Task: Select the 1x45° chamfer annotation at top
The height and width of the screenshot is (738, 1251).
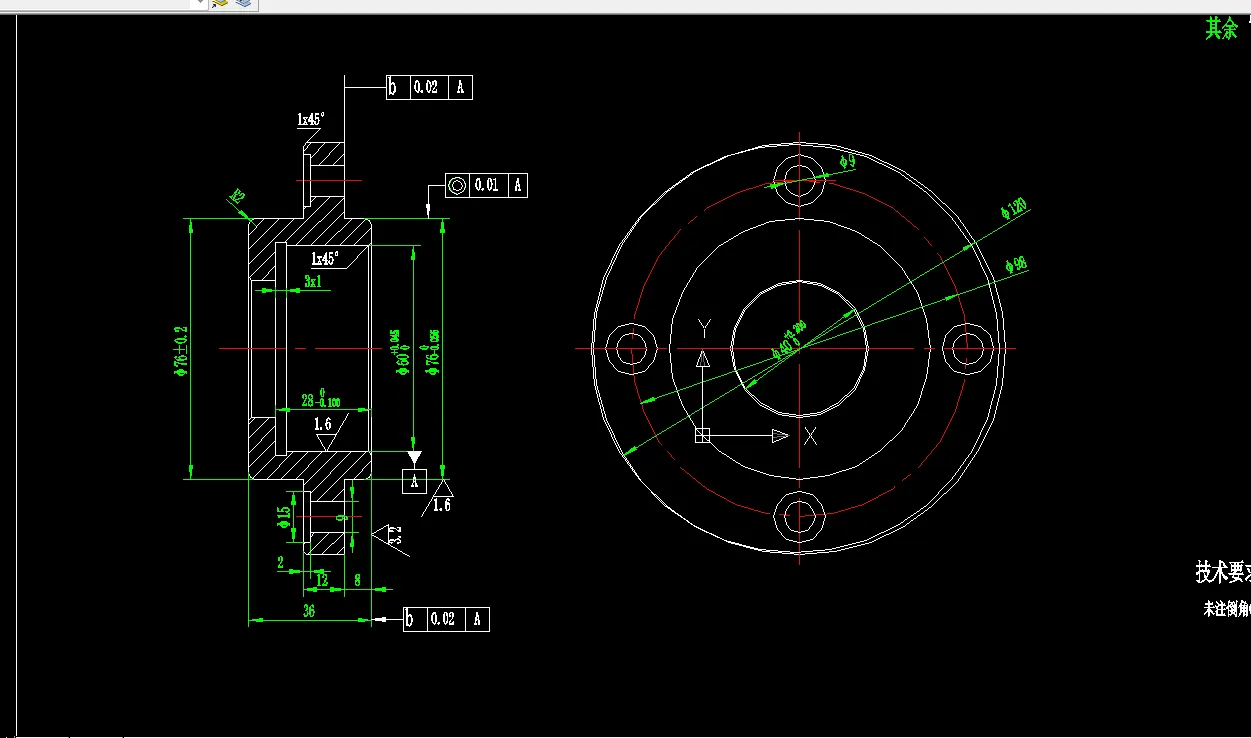Action: click(x=309, y=118)
